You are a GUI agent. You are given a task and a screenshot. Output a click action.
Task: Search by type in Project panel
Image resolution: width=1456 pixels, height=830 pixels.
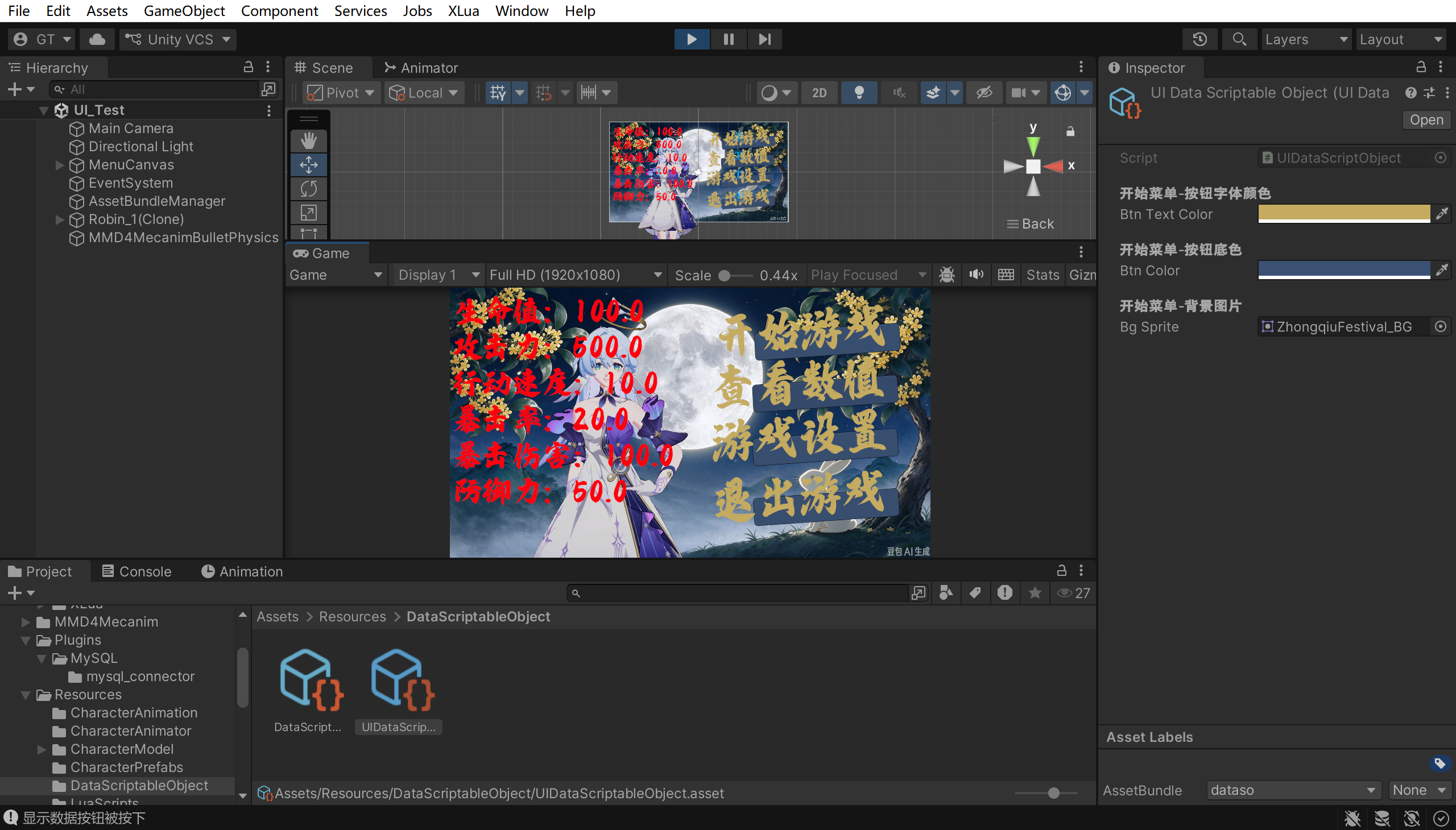click(946, 593)
